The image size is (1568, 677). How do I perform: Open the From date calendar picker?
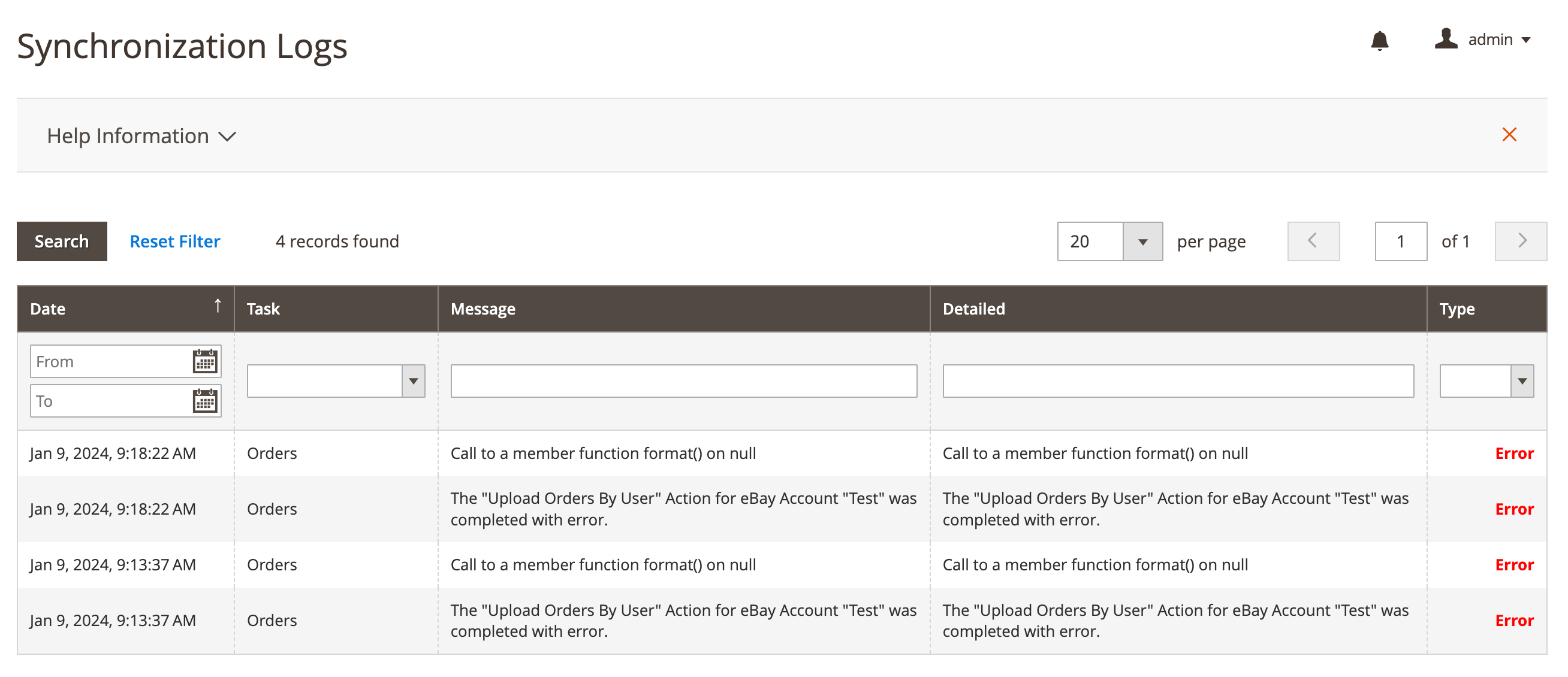pos(204,361)
